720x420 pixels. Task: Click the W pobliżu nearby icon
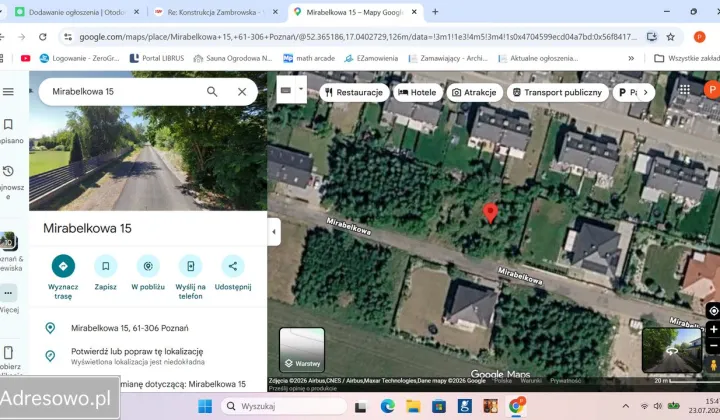[x=148, y=266]
